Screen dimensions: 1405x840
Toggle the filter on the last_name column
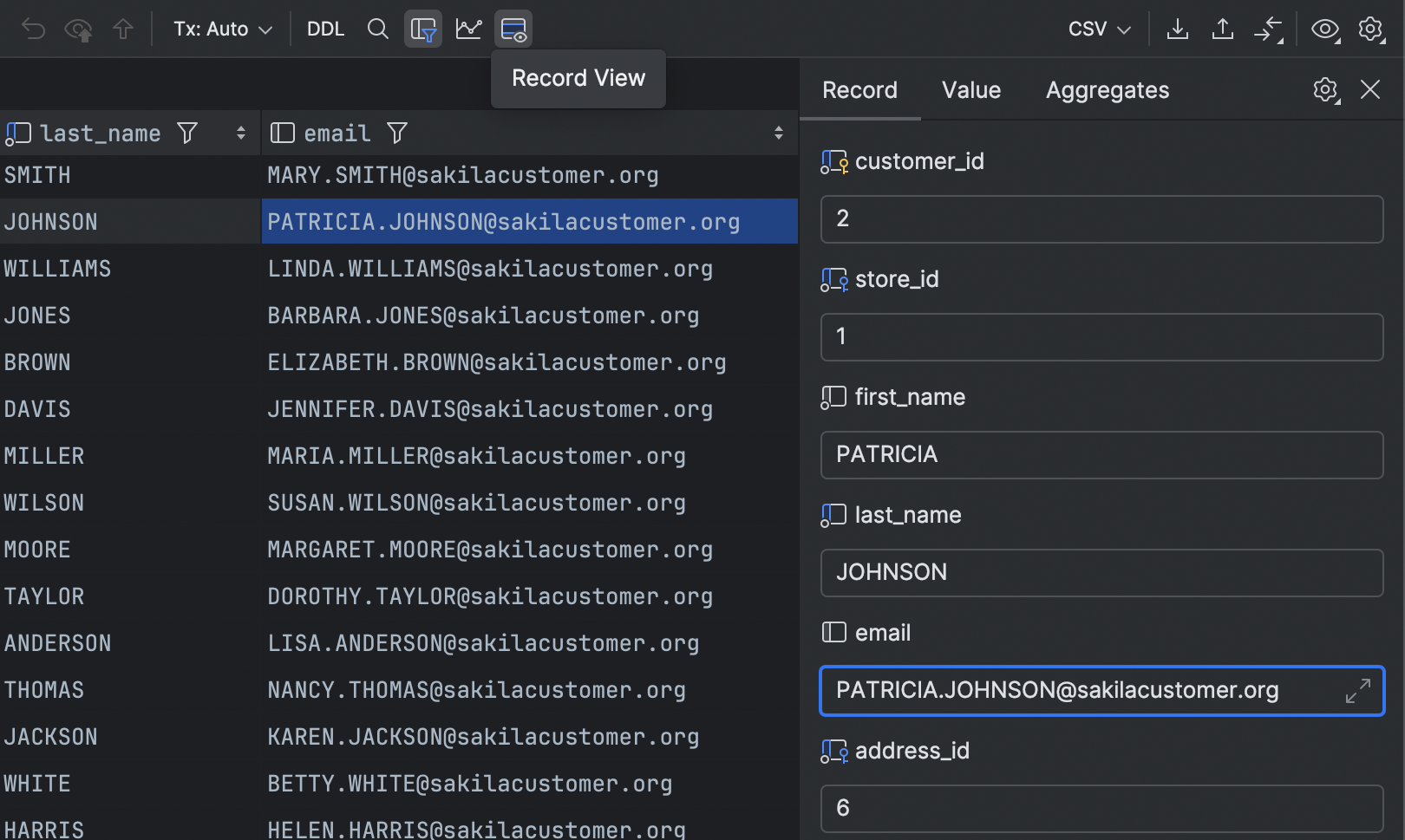(x=186, y=133)
